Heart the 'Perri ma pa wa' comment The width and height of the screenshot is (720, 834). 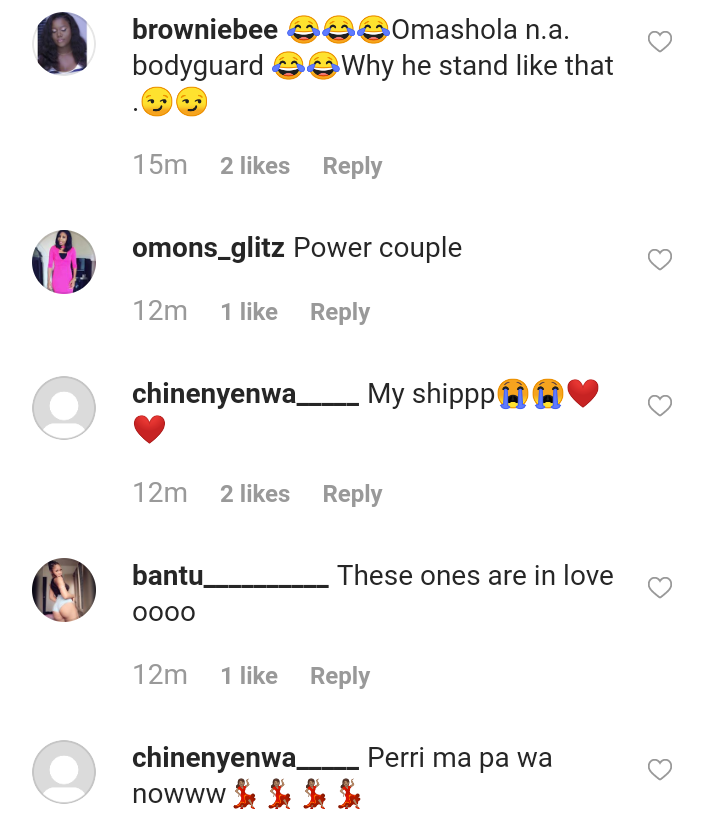coord(660,770)
